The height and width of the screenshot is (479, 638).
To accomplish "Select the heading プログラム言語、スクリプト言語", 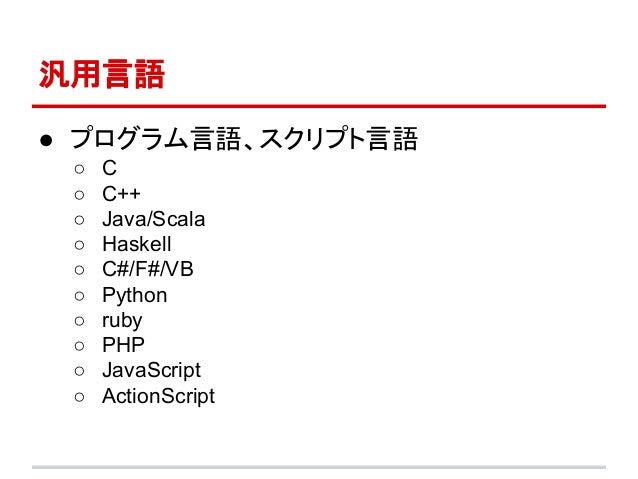I will (244, 139).
